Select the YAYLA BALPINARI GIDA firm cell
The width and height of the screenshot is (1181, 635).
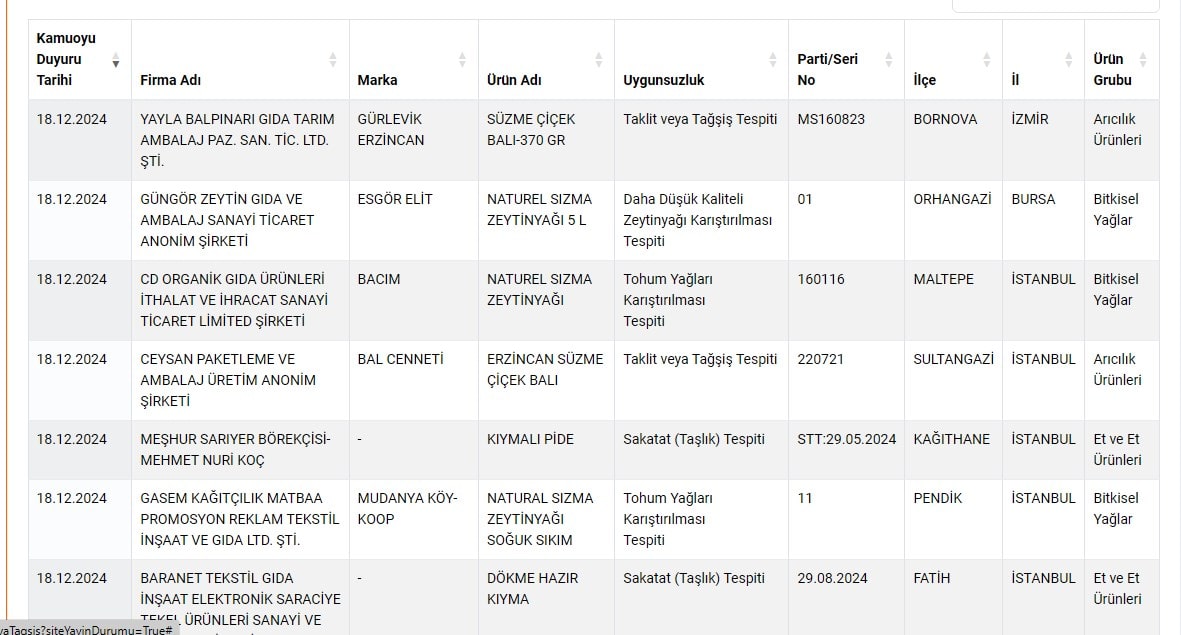pos(238,140)
